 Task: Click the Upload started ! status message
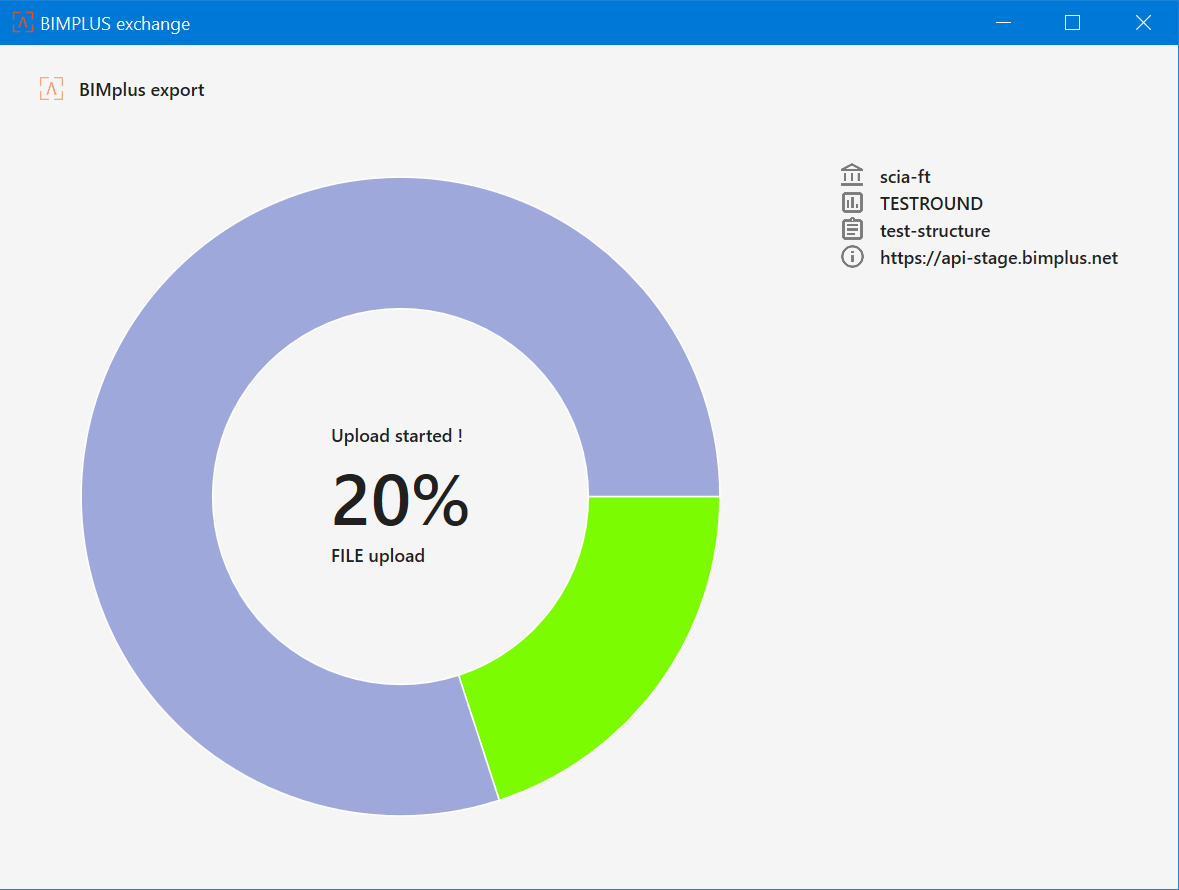click(x=396, y=436)
